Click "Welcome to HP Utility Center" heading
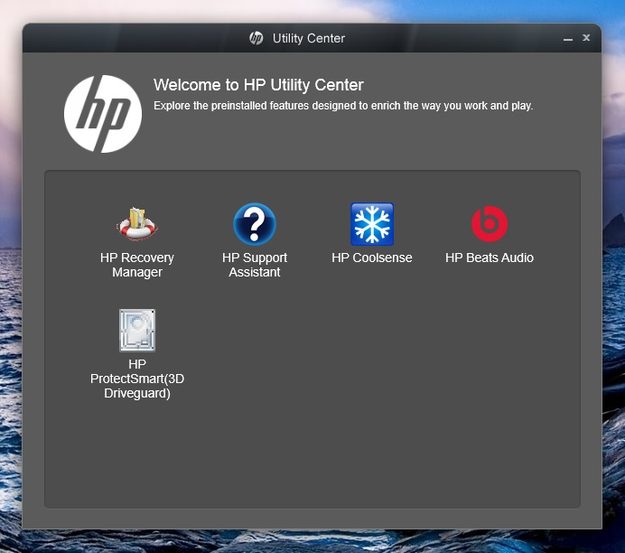The height and width of the screenshot is (553, 625). pyautogui.click(x=258, y=85)
